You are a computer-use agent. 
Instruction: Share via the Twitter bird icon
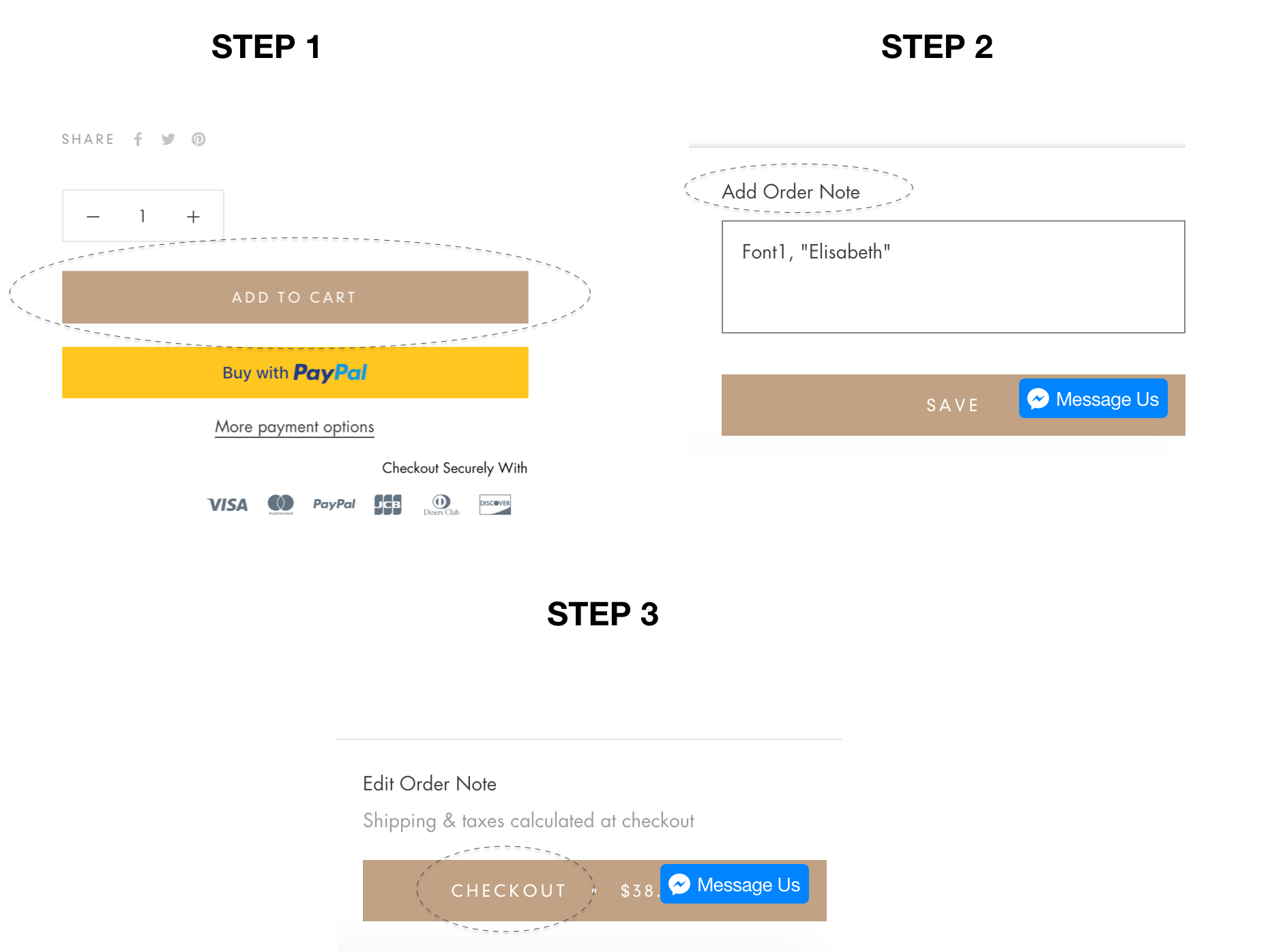(x=168, y=139)
